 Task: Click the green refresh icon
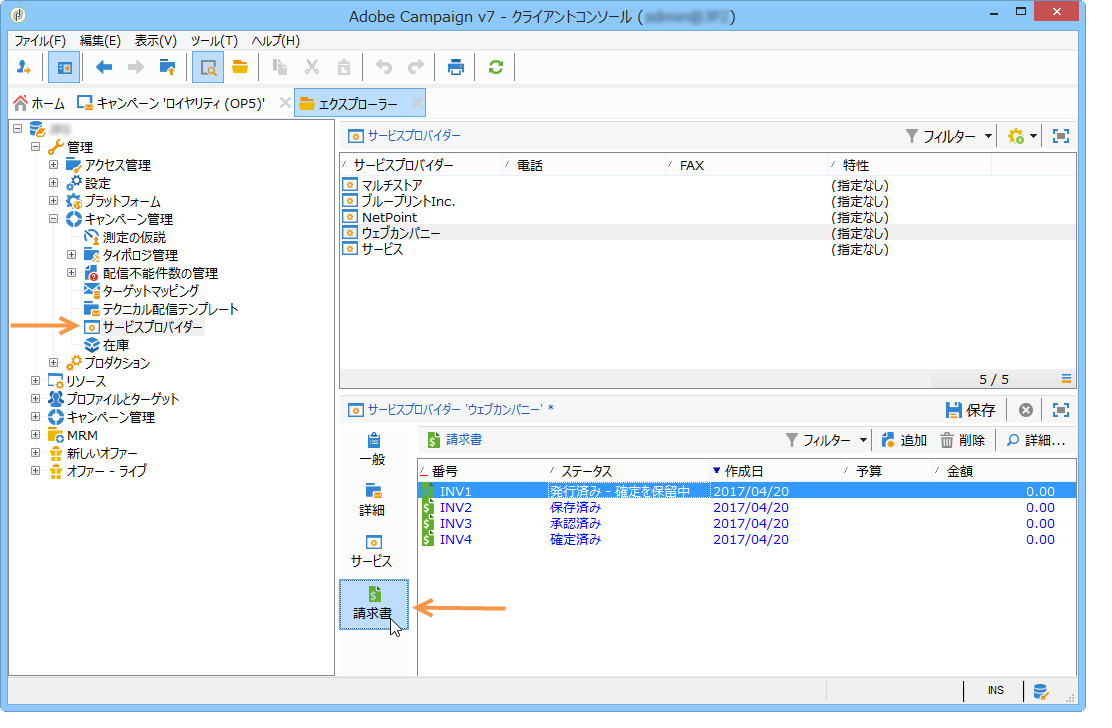point(496,67)
